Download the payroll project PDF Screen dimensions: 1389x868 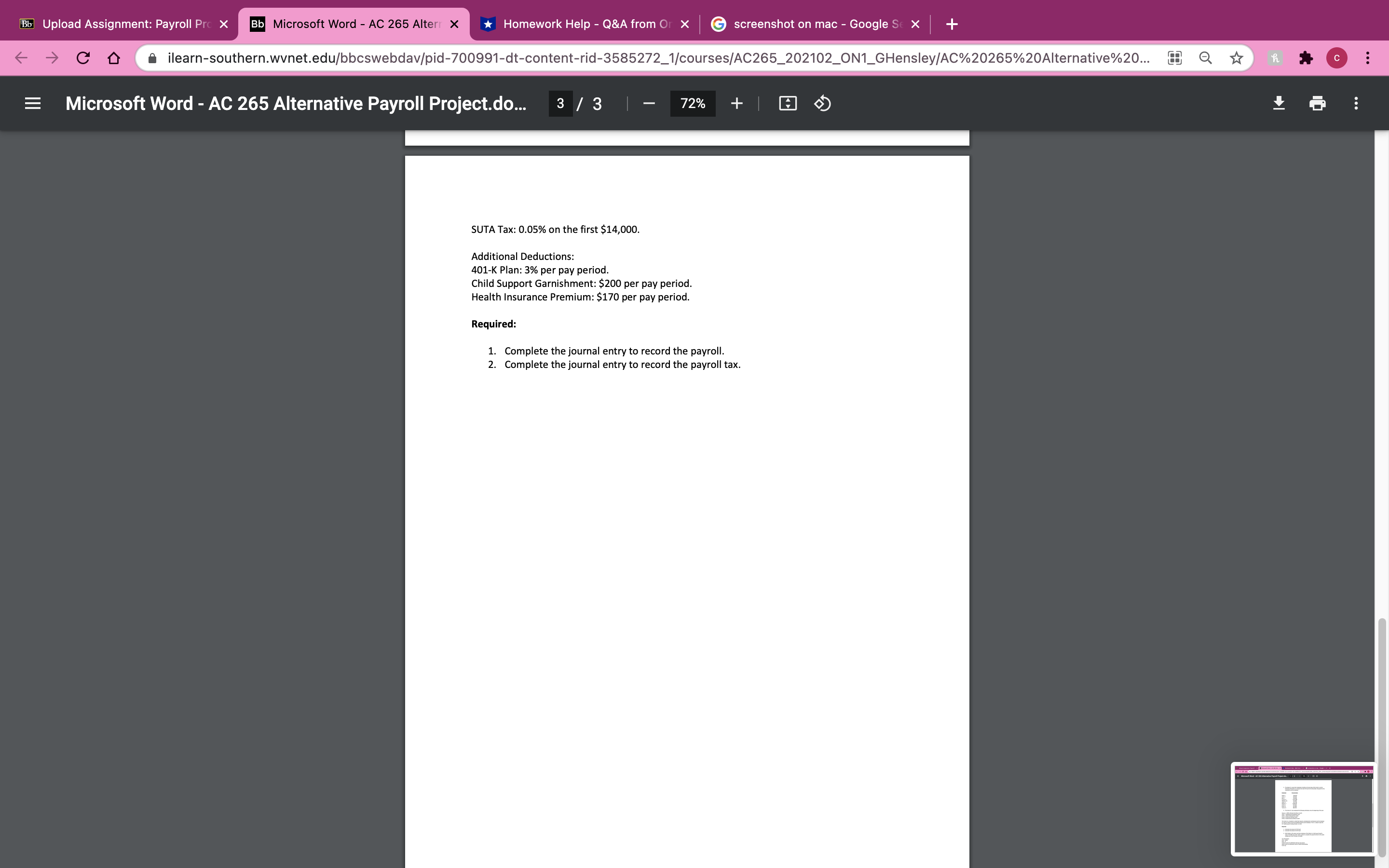(1279, 103)
